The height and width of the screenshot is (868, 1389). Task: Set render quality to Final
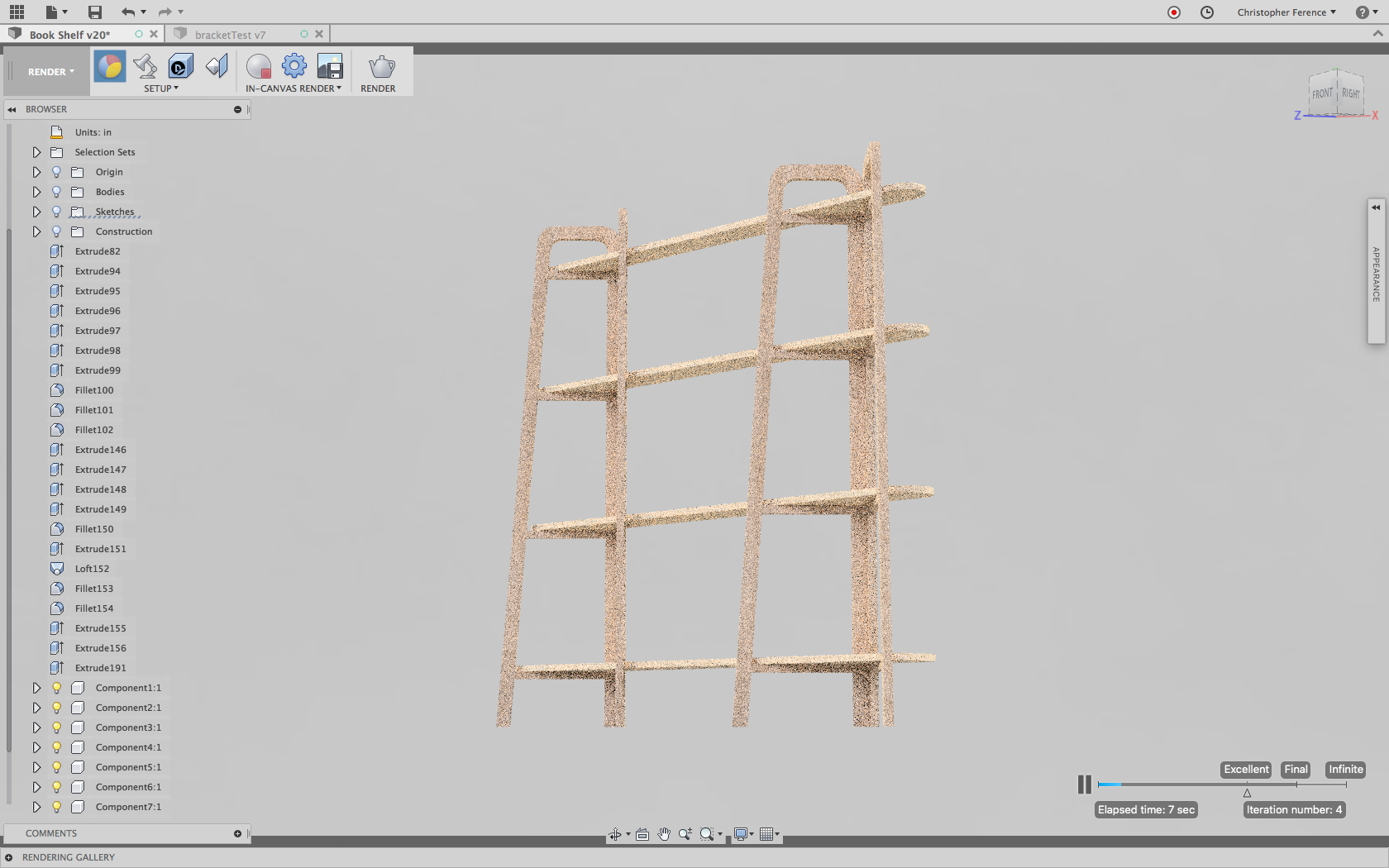coord(1296,770)
